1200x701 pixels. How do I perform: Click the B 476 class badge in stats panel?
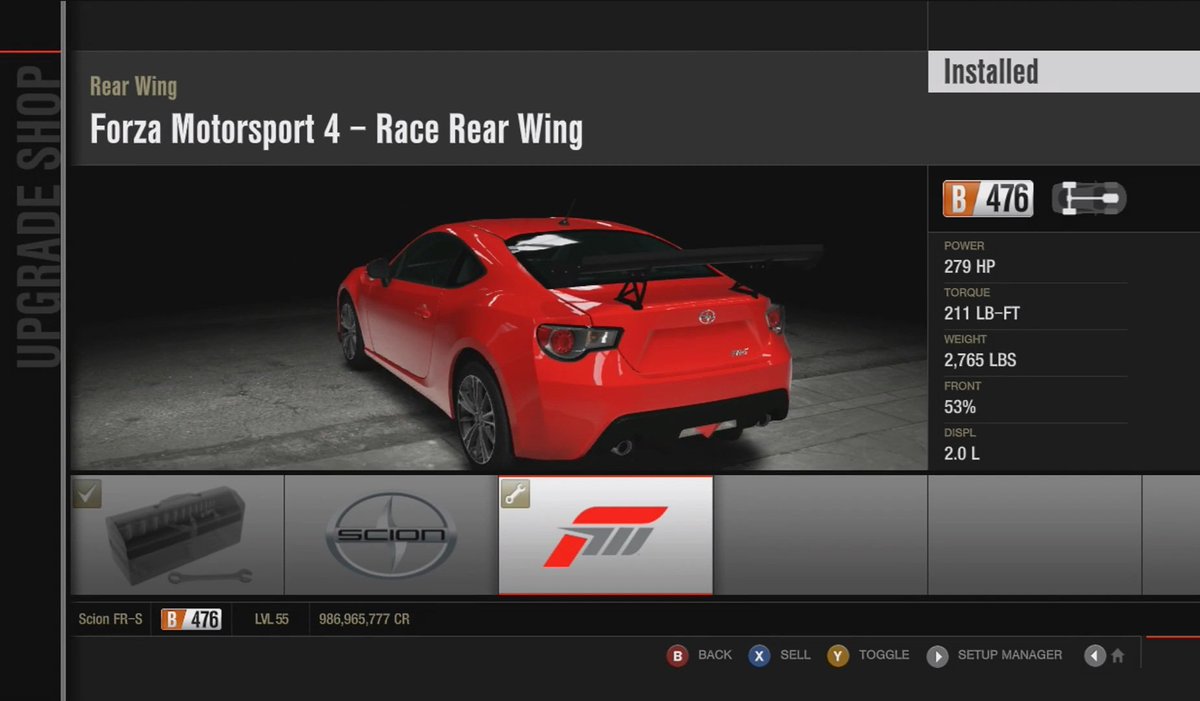(988, 199)
